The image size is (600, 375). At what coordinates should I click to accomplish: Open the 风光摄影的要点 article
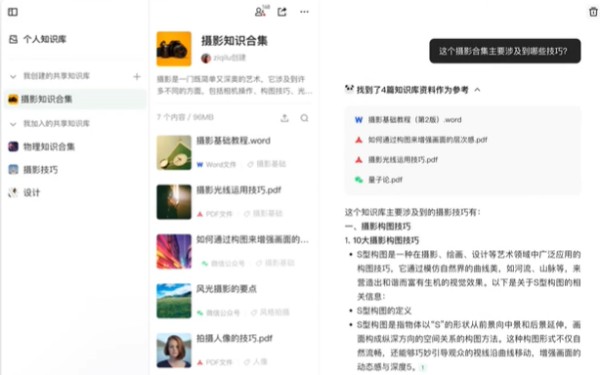[x=227, y=289]
